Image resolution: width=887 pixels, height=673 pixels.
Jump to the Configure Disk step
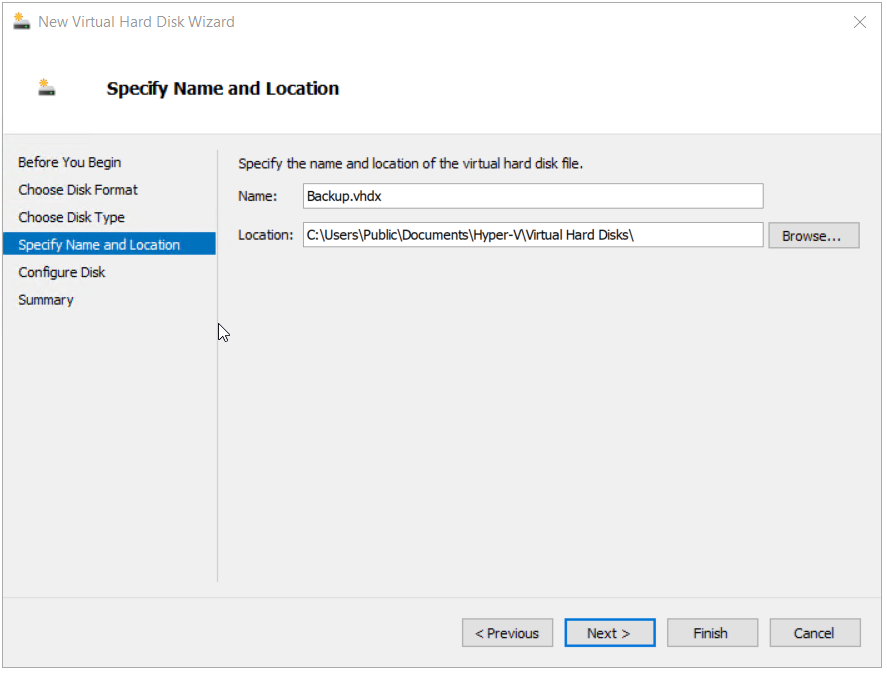click(x=61, y=272)
